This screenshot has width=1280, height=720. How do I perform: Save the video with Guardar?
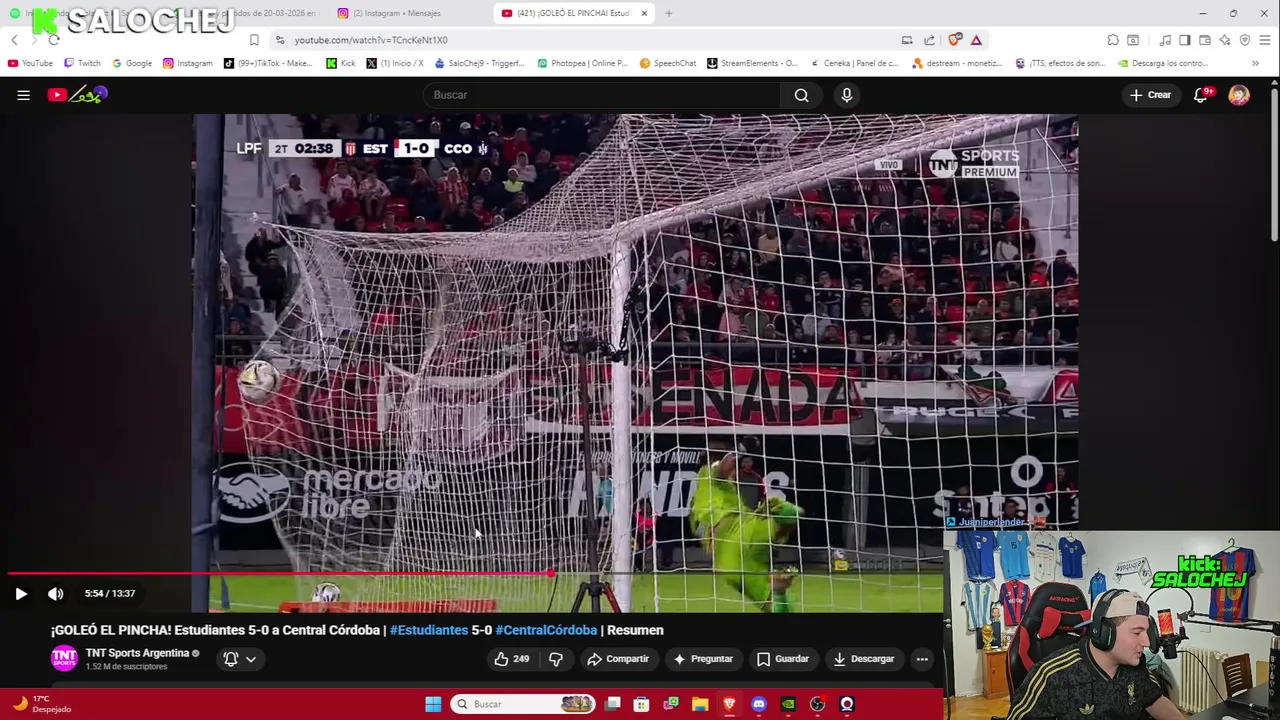coord(783,659)
